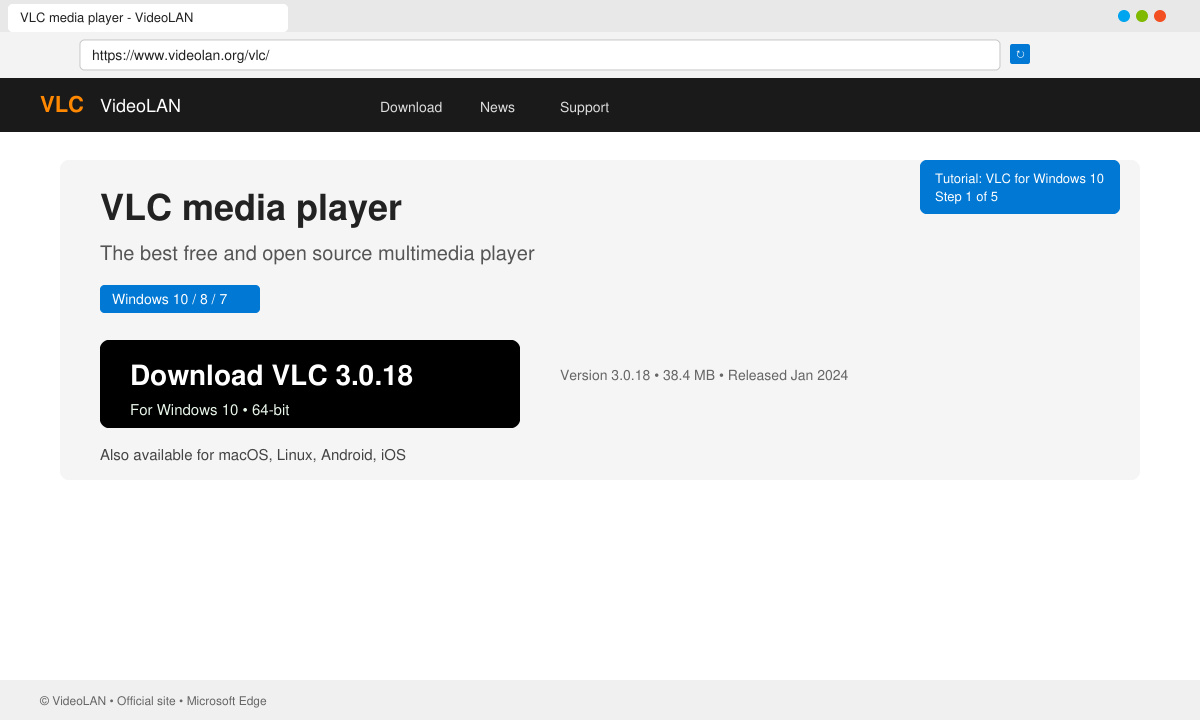The width and height of the screenshot is (1200, 720).
Task: Click the green window control dot
Action: 1142,16
